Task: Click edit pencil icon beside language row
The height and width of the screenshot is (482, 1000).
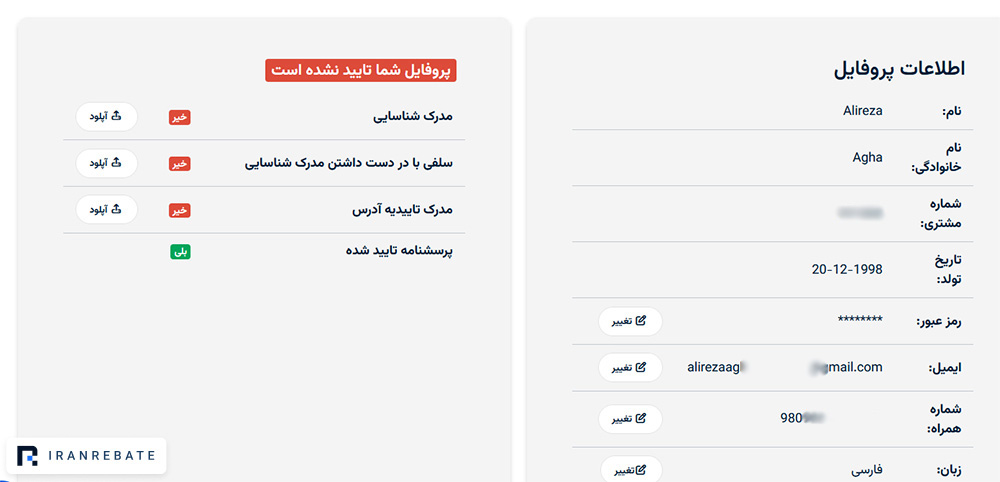Action: coord(641,471)
